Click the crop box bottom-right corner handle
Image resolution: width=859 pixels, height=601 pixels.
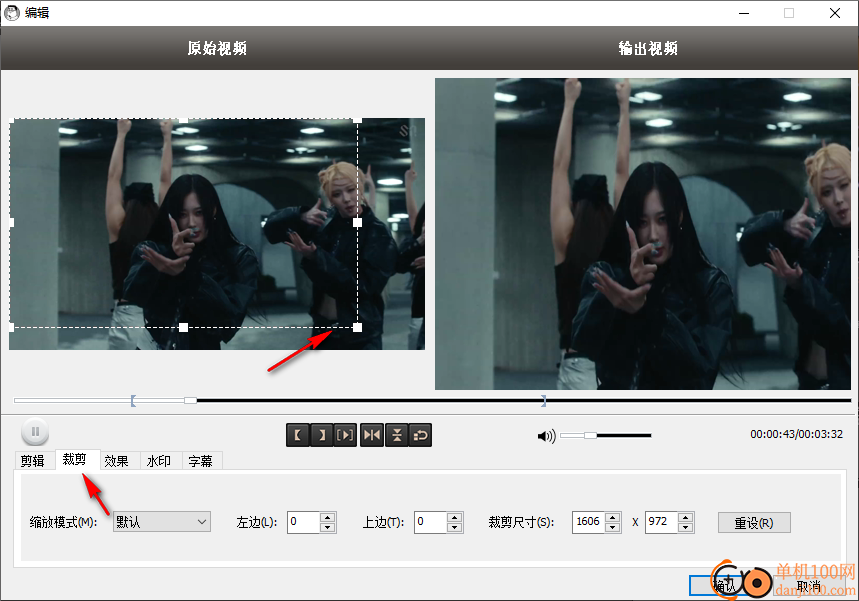pos(357,328)
